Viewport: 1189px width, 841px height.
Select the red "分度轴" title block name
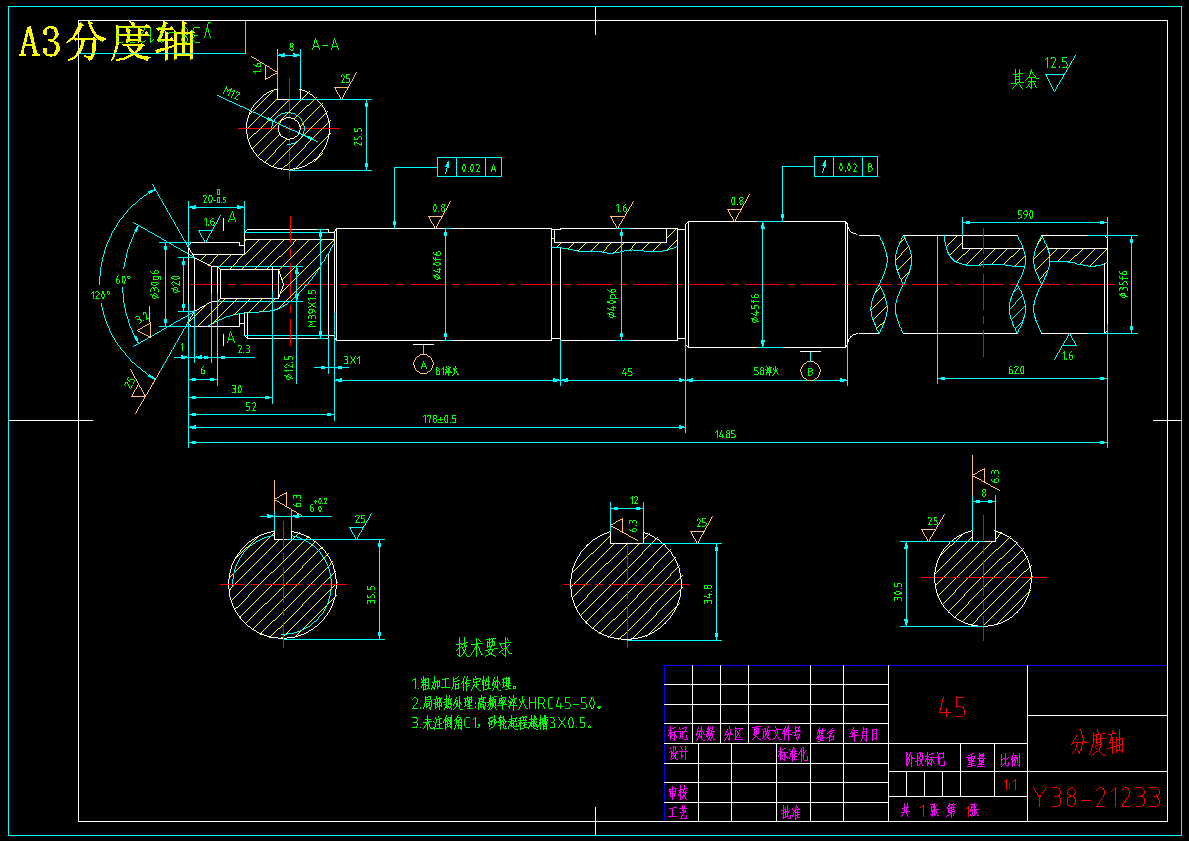pos(1097,742)
